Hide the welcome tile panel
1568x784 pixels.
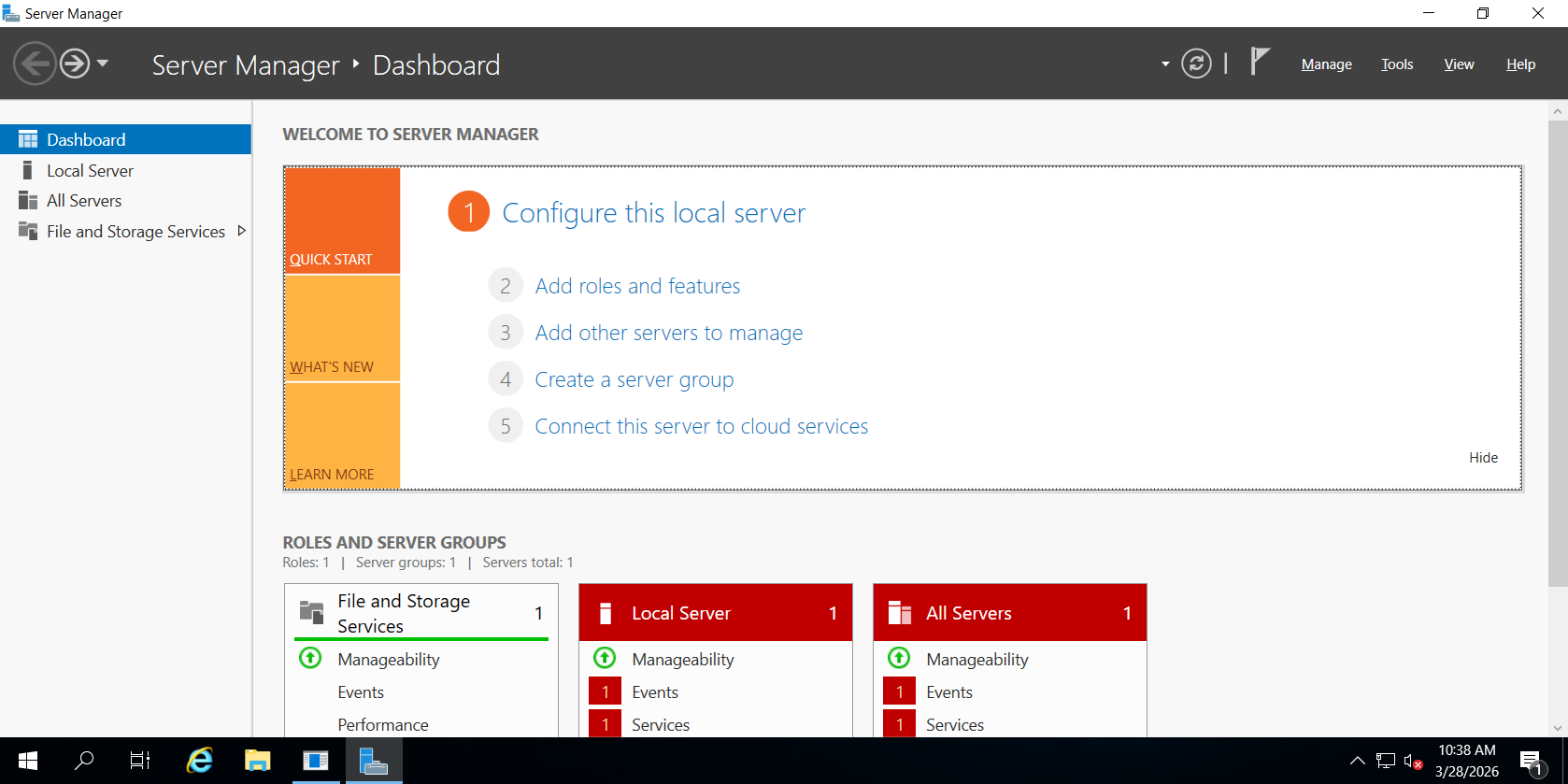(x=1483, y=457)
